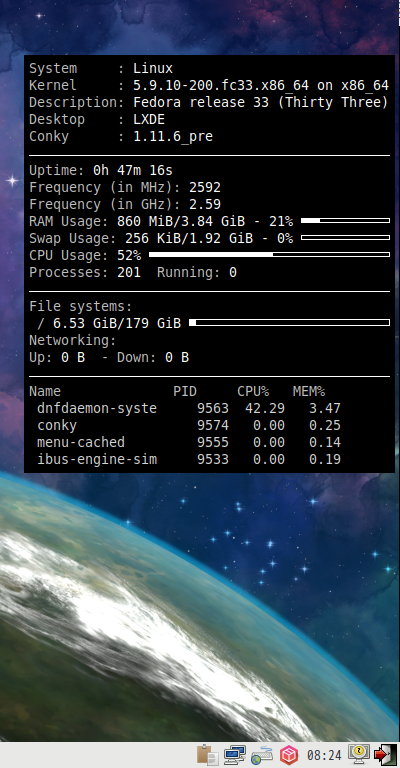Image resolution: width=400 pixels, height=768 pixels.
Task: Click the Swap Usage progress bar
Action: coord(345,238)
